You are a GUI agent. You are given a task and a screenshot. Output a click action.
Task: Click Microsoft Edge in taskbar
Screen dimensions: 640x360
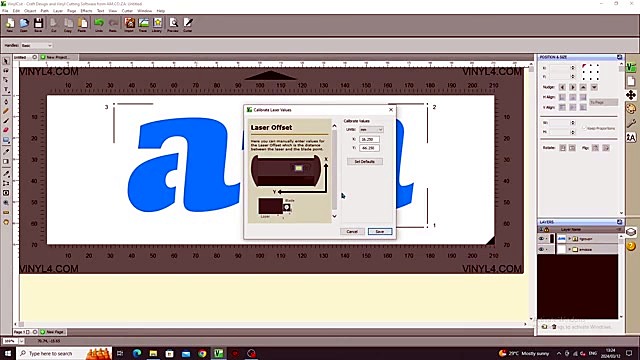click(137, 353)
